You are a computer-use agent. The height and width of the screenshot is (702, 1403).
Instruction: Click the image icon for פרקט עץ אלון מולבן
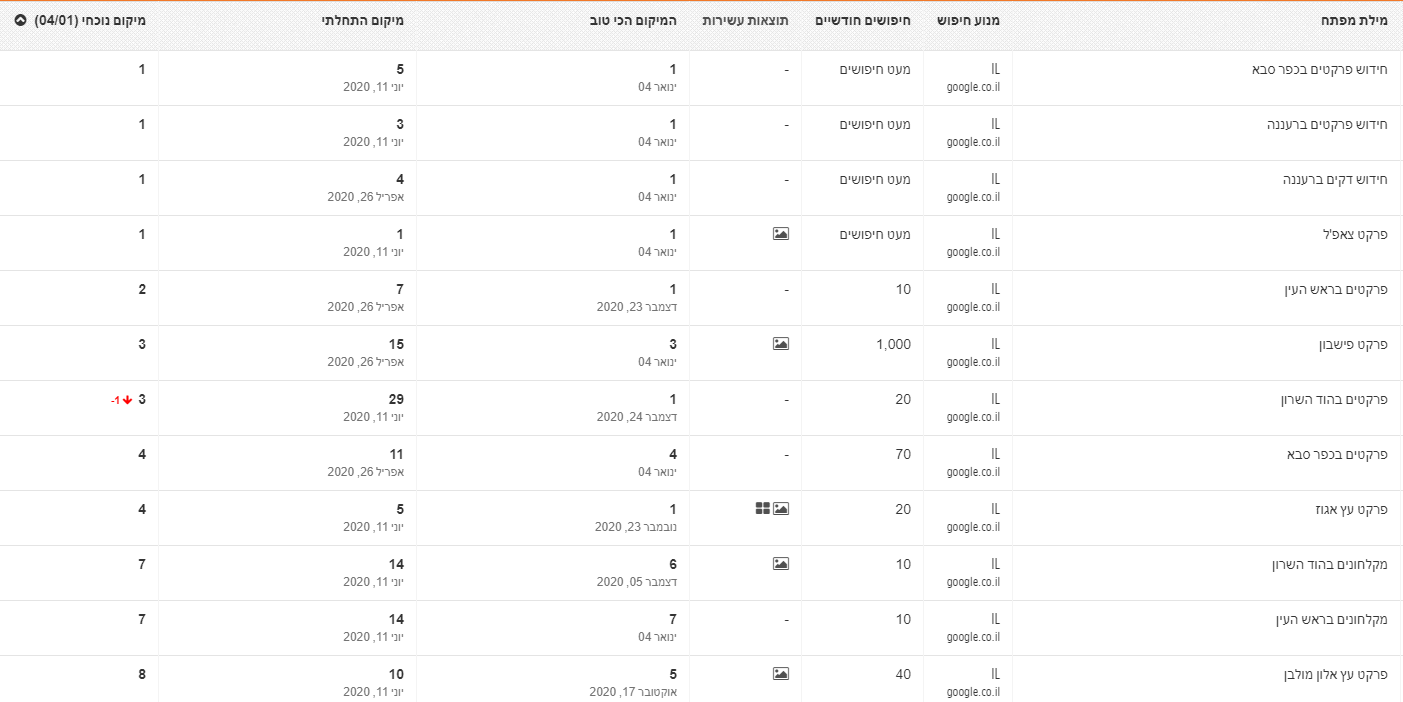(x=781, y=674)
